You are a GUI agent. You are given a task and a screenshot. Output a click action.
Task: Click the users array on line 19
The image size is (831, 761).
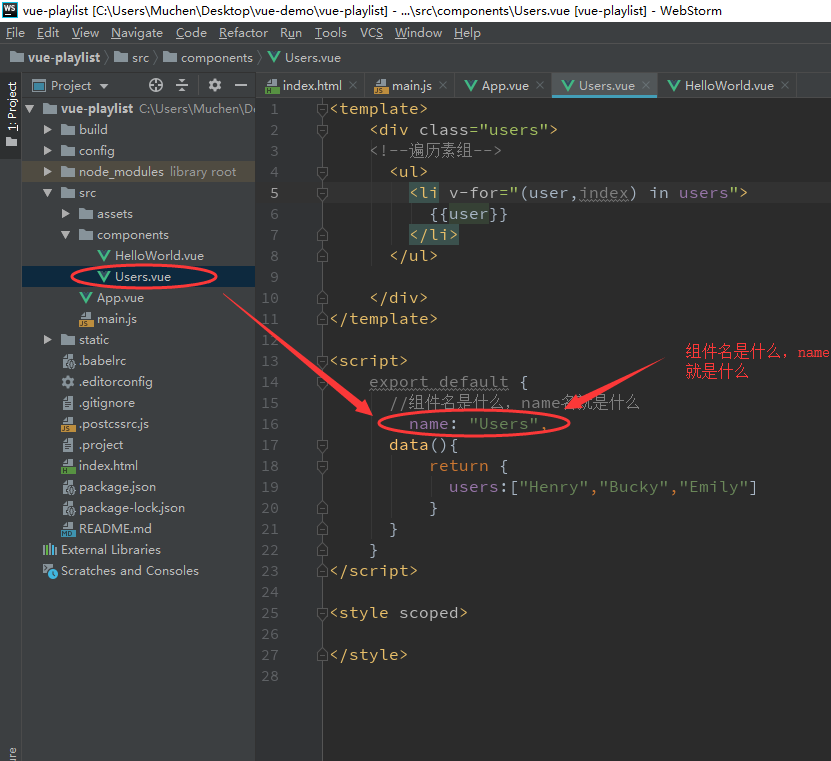(603, 487)
